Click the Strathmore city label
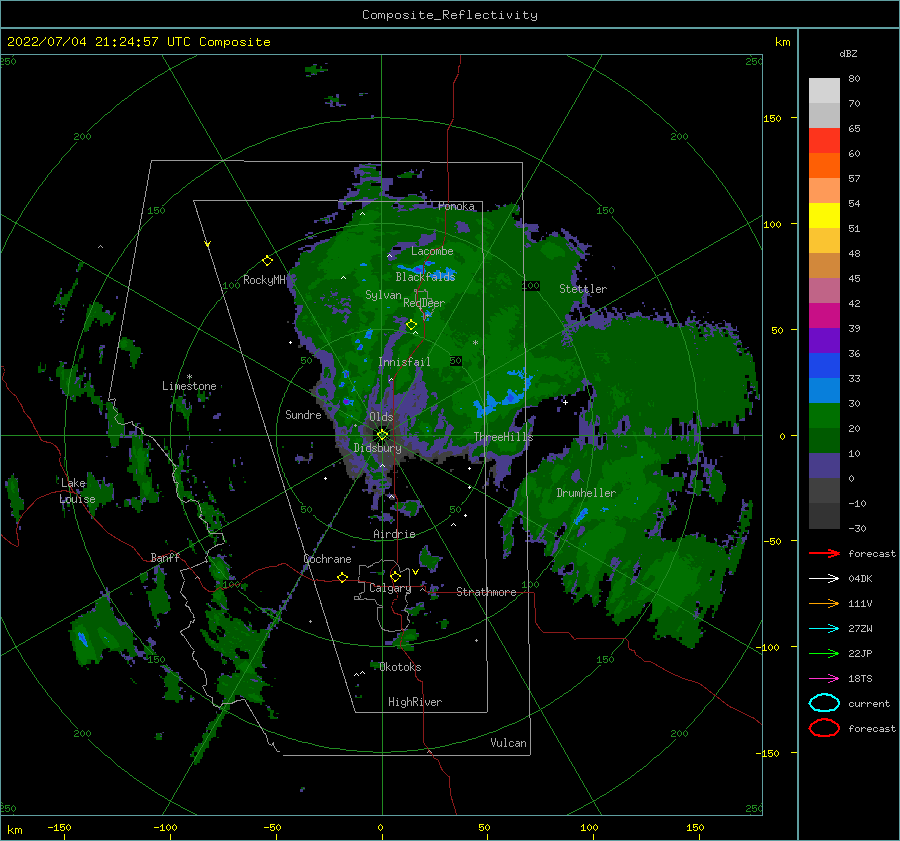 click(486, 592)
